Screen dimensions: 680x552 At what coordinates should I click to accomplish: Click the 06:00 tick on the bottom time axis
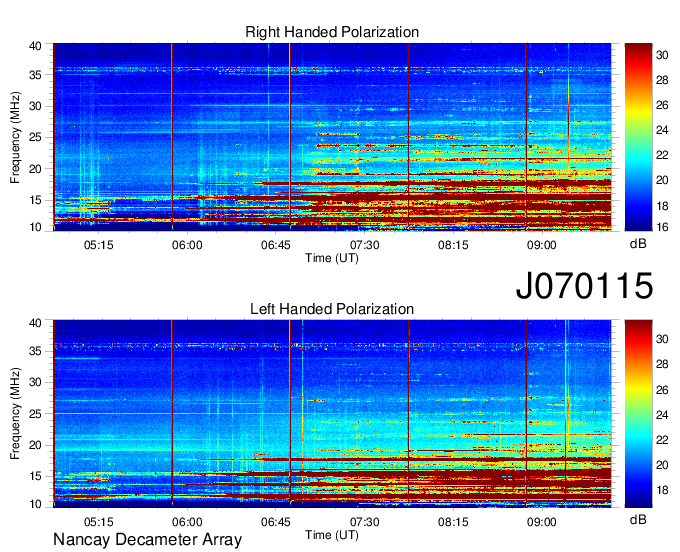pyautogui.click(x=187, y=522)
